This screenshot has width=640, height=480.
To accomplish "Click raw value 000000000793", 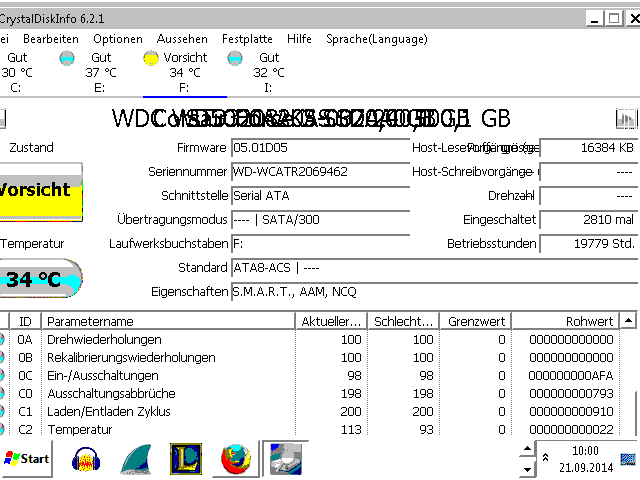I will tap(571, 393).
